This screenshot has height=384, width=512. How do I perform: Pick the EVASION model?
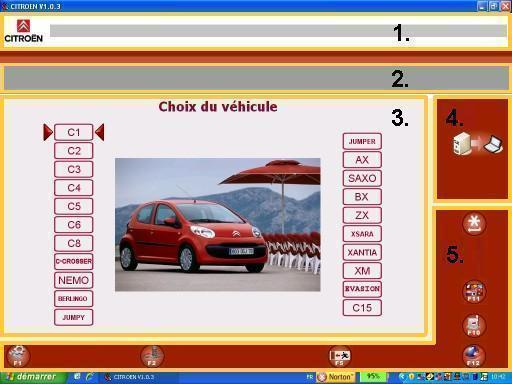click(362, 289)
